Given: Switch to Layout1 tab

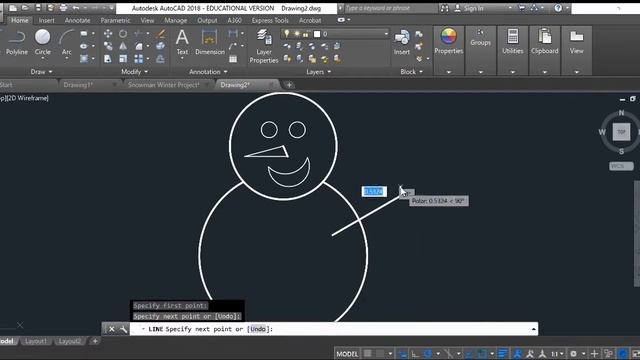Looking at the screenshot, I should click(36, 341).
